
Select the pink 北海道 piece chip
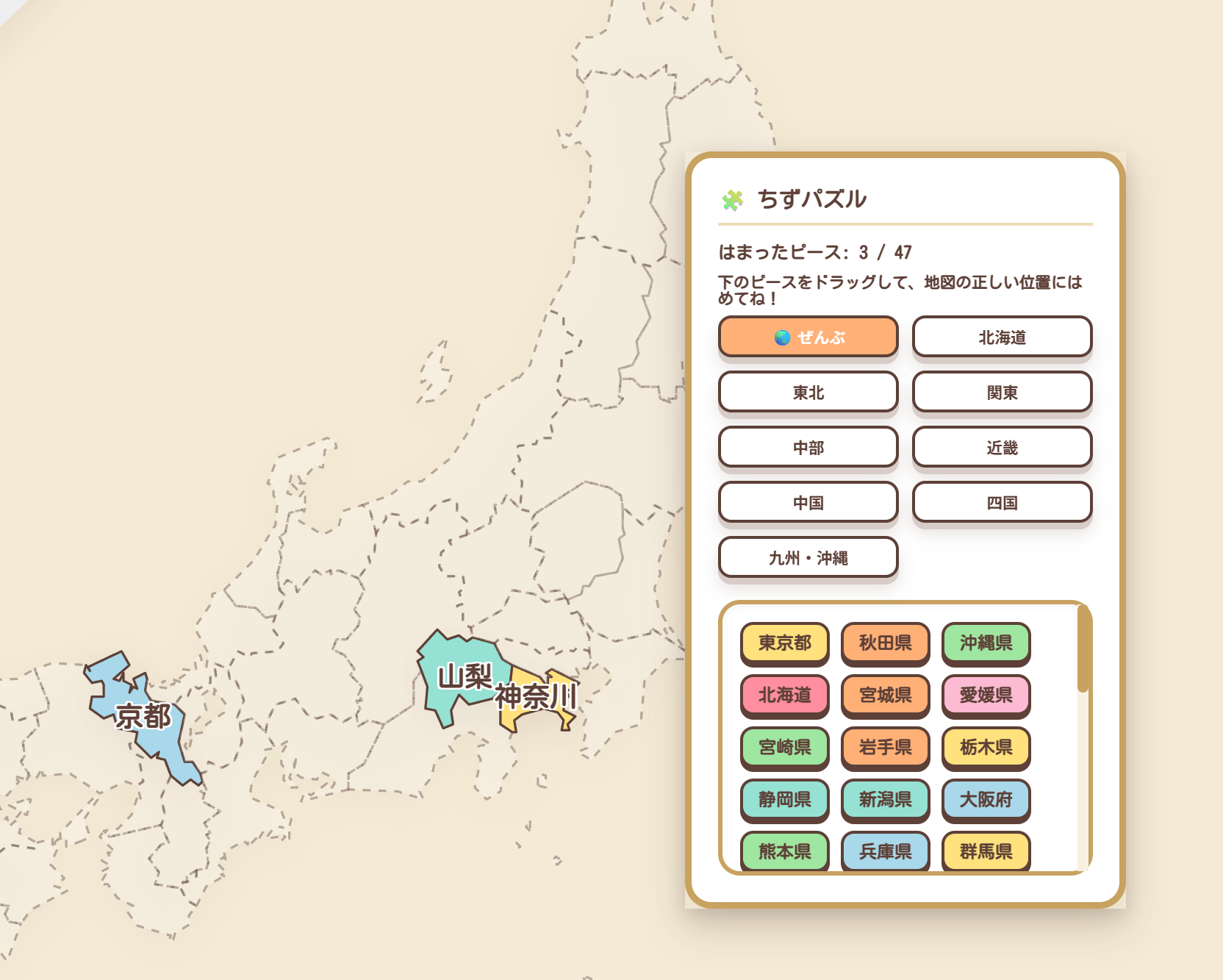pos(784,695)
